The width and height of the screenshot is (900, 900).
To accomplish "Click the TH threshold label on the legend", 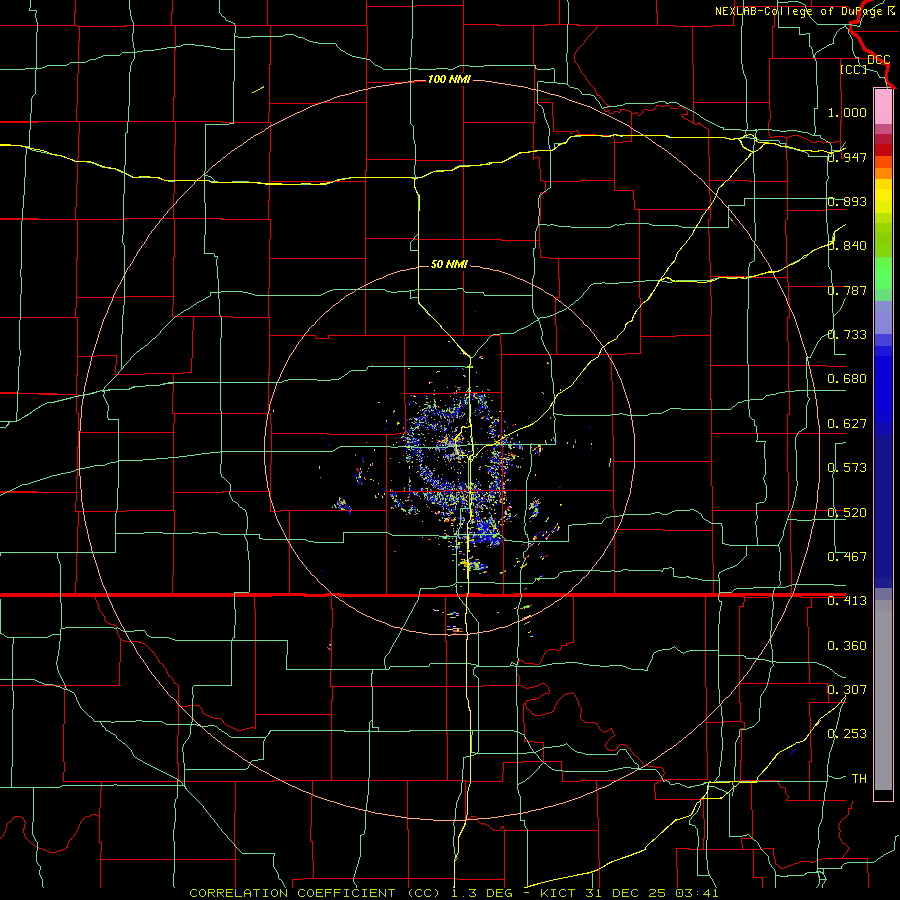I will 859,779.
